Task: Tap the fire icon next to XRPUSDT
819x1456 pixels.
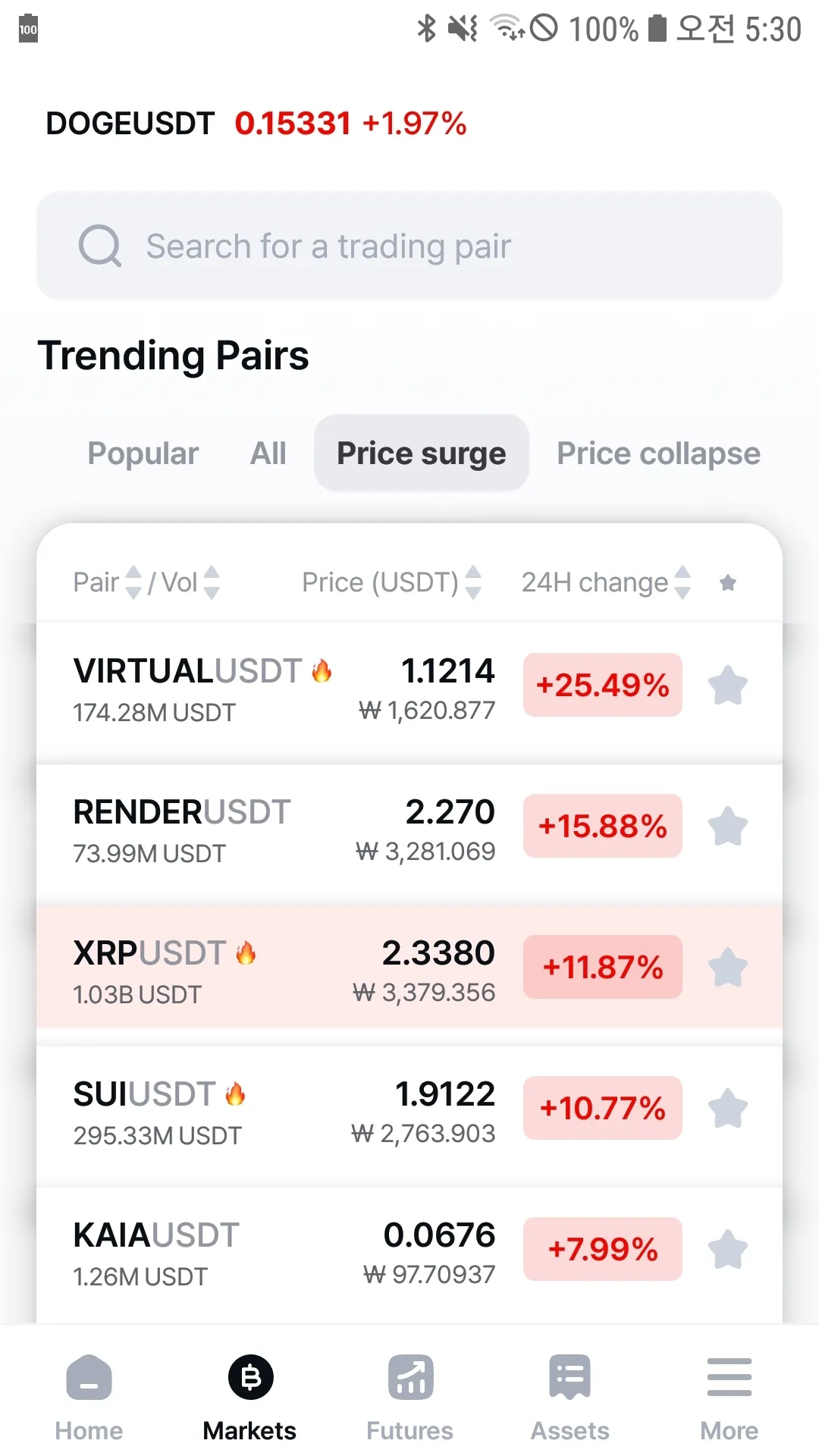Action: pyautogui.click(x=246, y=952)
